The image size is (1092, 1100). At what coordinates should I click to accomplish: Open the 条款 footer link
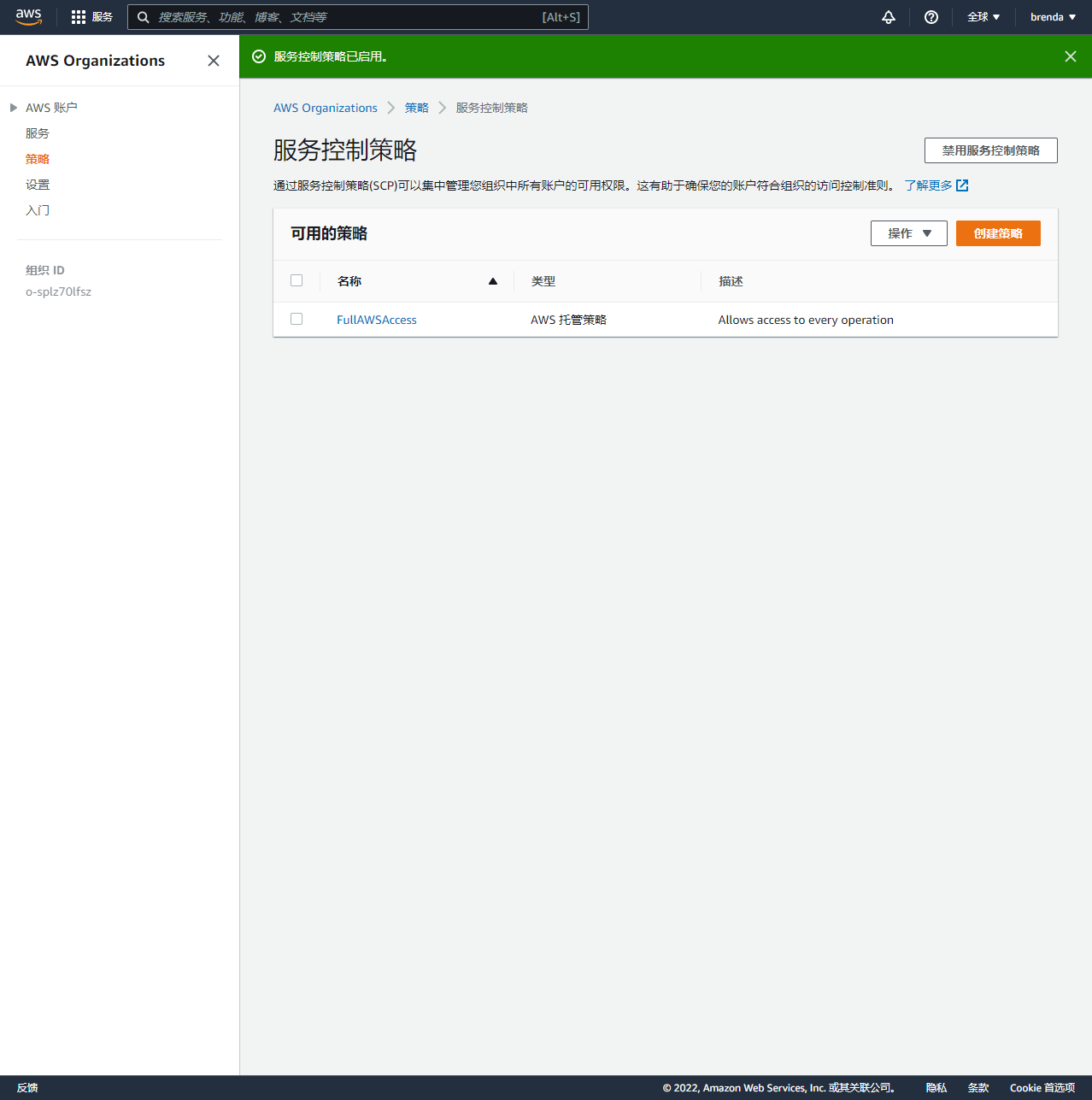(978, 1088)
